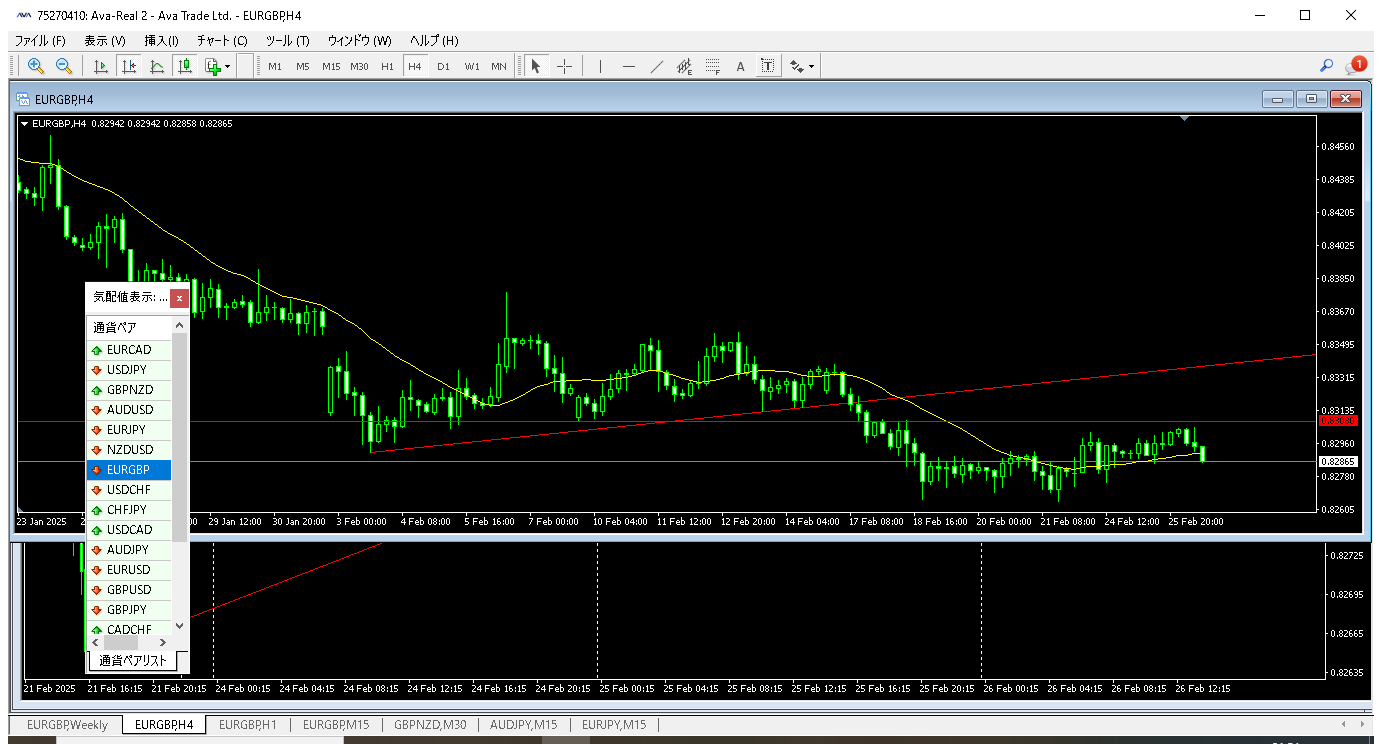
Task: Select CHFJPY in the symbol list
Action: coord(129,510)
